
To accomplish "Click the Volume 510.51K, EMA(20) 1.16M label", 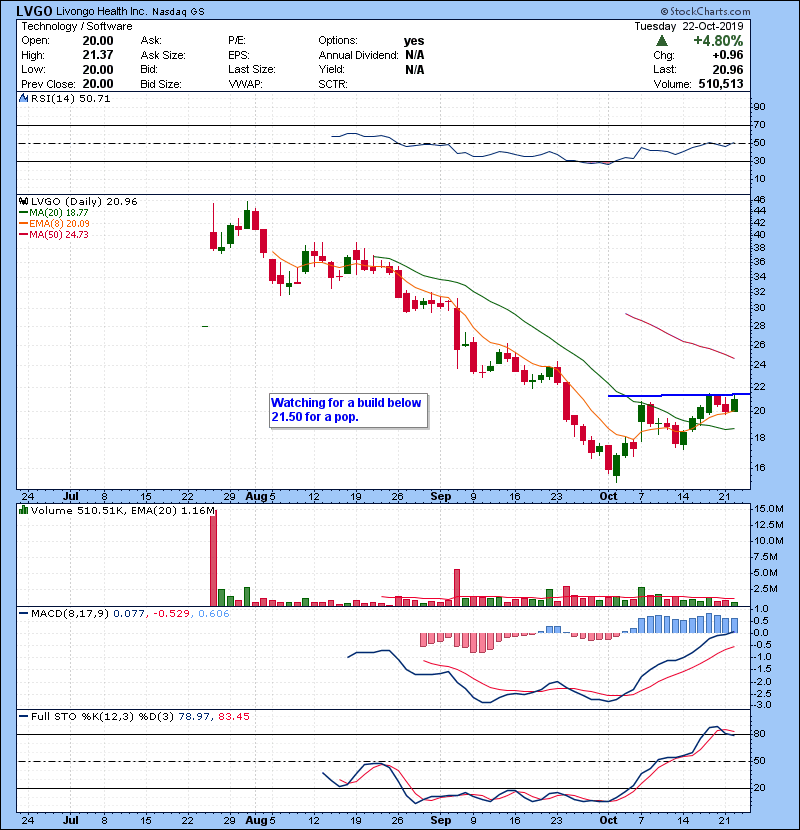I will click(123, 510).
